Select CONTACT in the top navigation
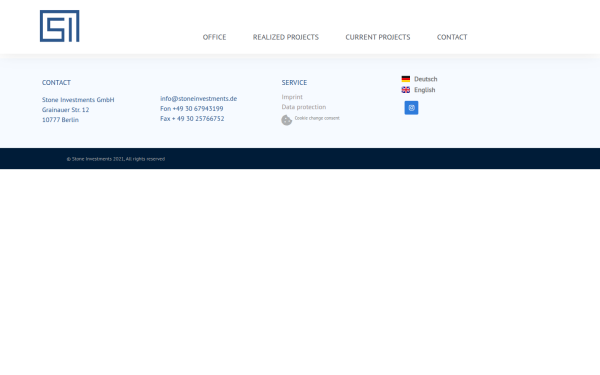Viewport: 600px width, 375px height. coord(452,37)
